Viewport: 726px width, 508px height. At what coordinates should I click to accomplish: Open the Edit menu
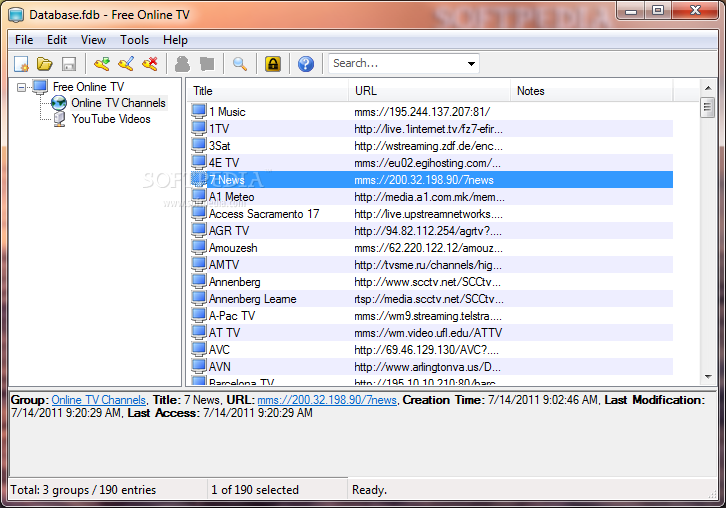57,40
